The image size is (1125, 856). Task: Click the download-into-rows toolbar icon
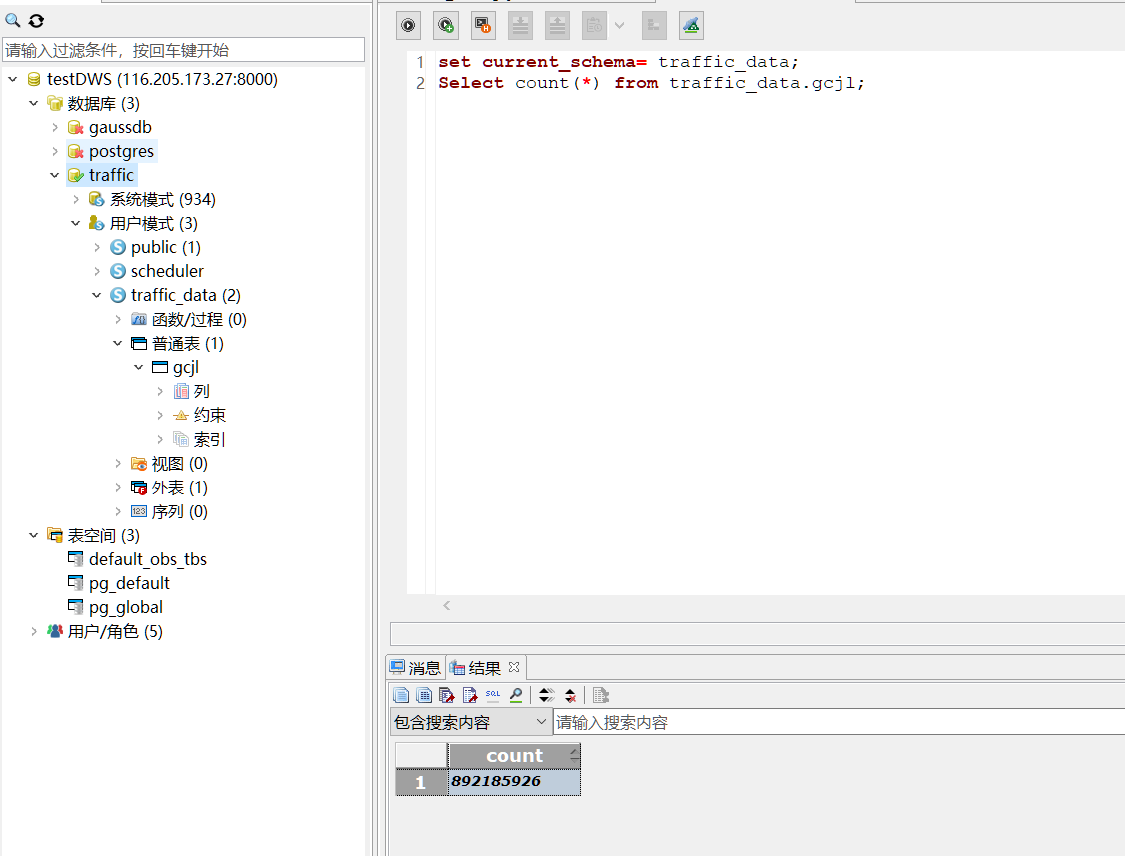pos(520,26)
